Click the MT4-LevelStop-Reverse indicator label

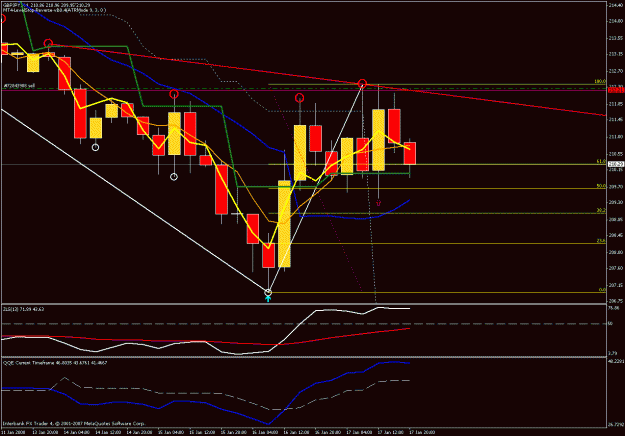54,10
